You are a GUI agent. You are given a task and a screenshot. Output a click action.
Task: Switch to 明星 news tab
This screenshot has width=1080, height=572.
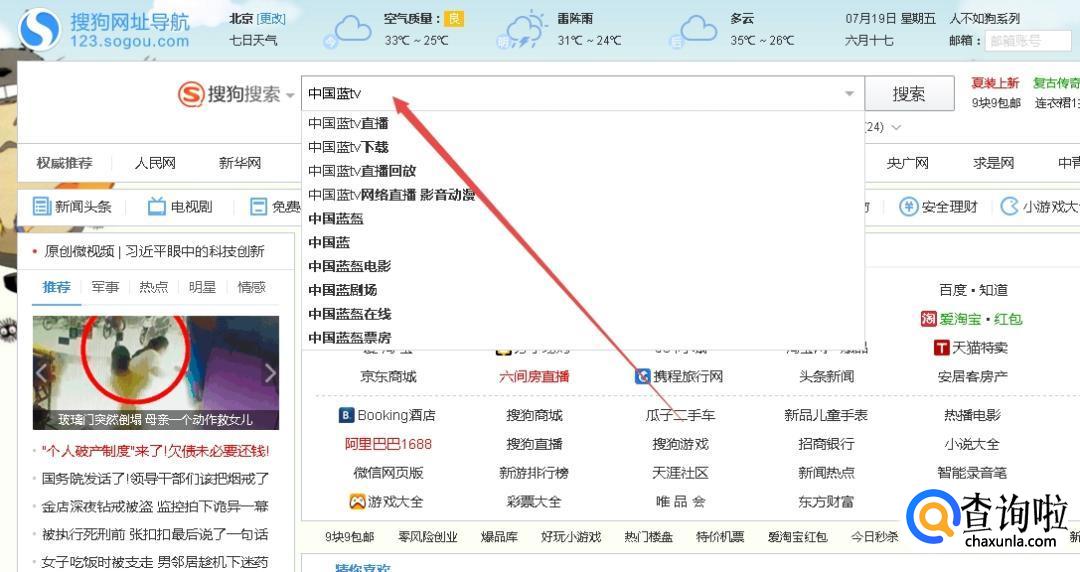pyautogui.click(x=202, y=287)
